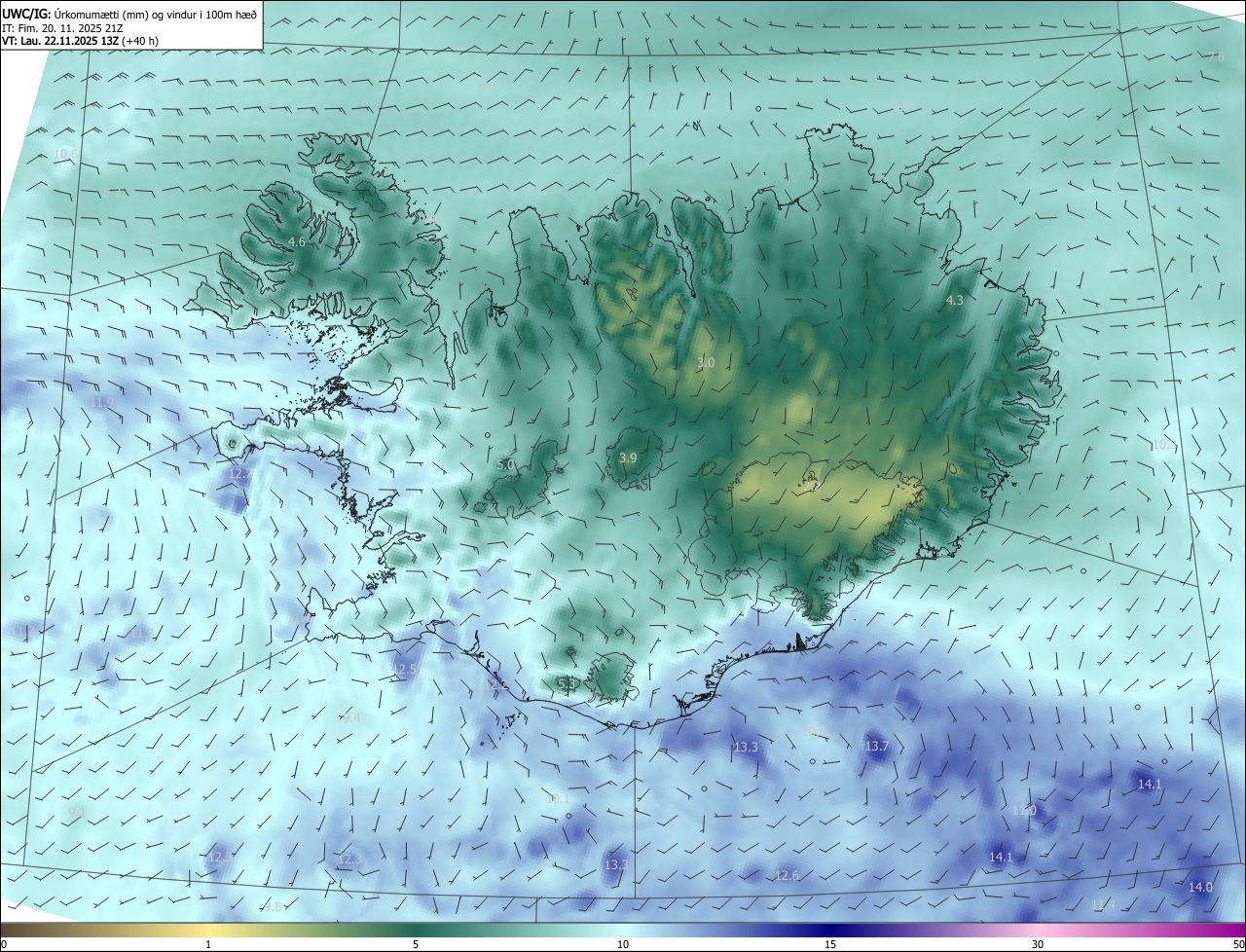Viewport: 1246px width, 952px height.
Task: Click the legend tick label 1
Action: (208, 944)
